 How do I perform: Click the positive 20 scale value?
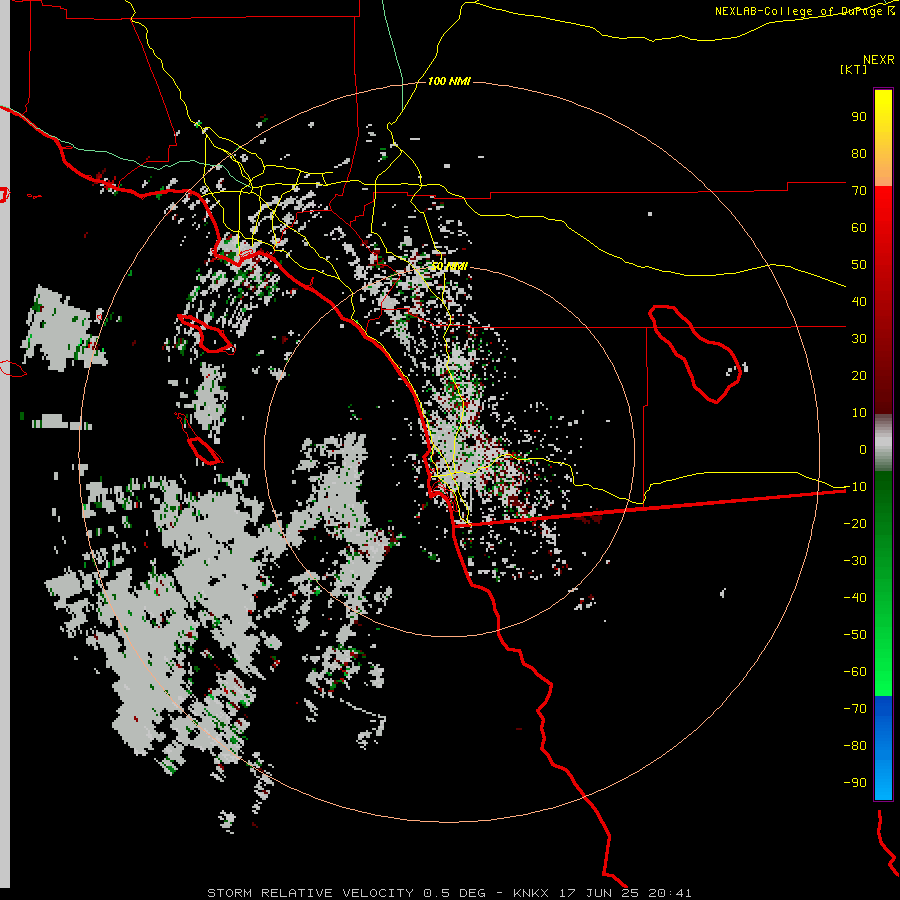point(859,376)
